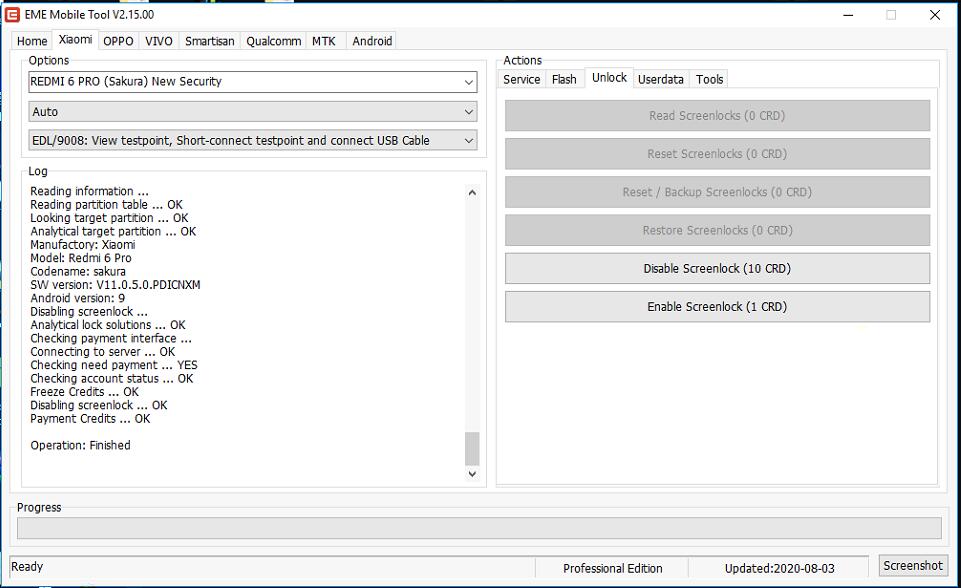961x588 pixels.
Task: Open the Service actions tab
Action: tap(522, 79)
